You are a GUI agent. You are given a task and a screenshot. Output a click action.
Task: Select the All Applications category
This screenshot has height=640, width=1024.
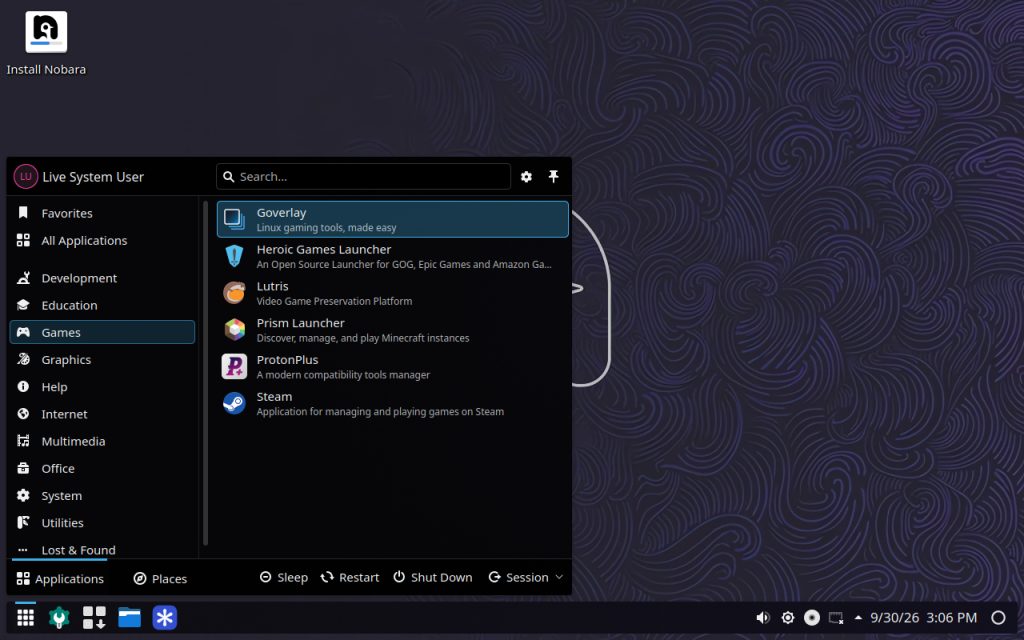tap(102, 240)
